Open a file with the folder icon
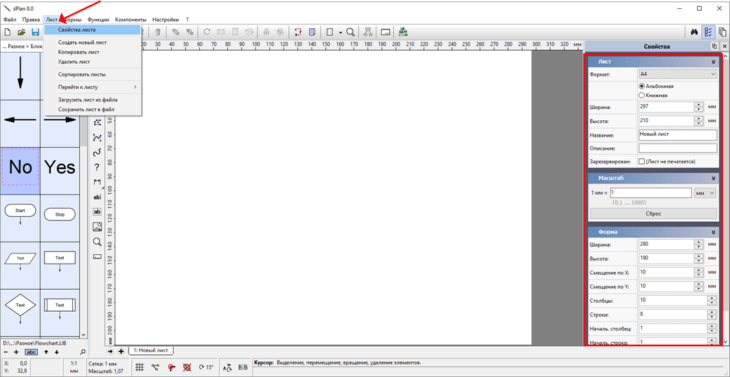The height and width of the screenshot is (377, 730). [21, 32]
